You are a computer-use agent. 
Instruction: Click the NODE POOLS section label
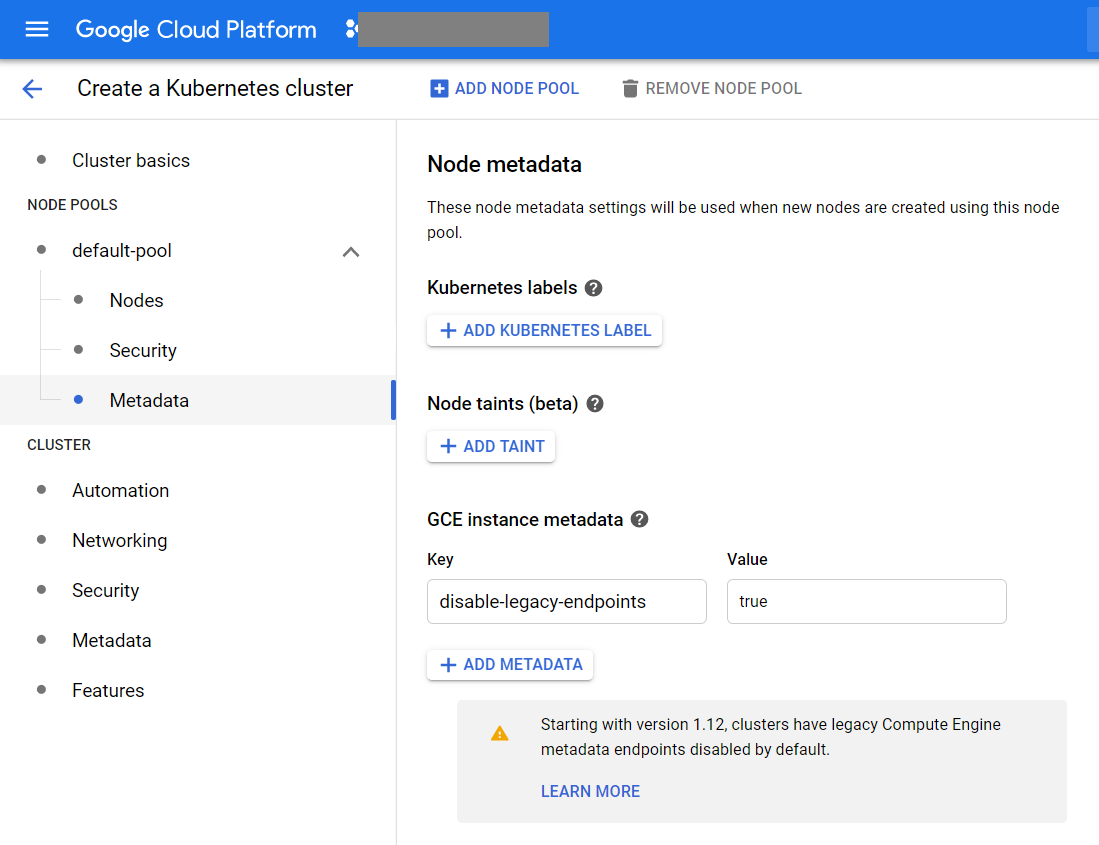pos(72,205)
